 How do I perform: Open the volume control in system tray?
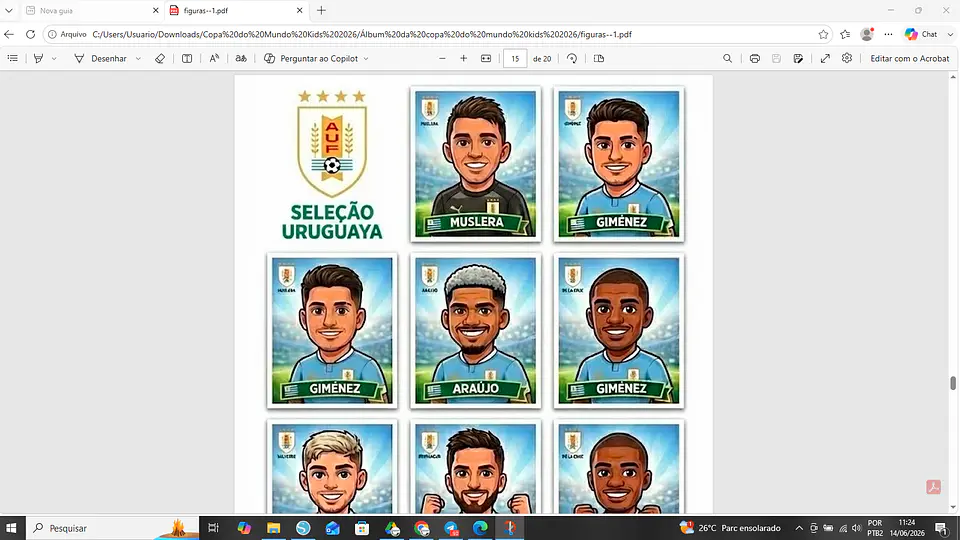click(x=856, y=528)
